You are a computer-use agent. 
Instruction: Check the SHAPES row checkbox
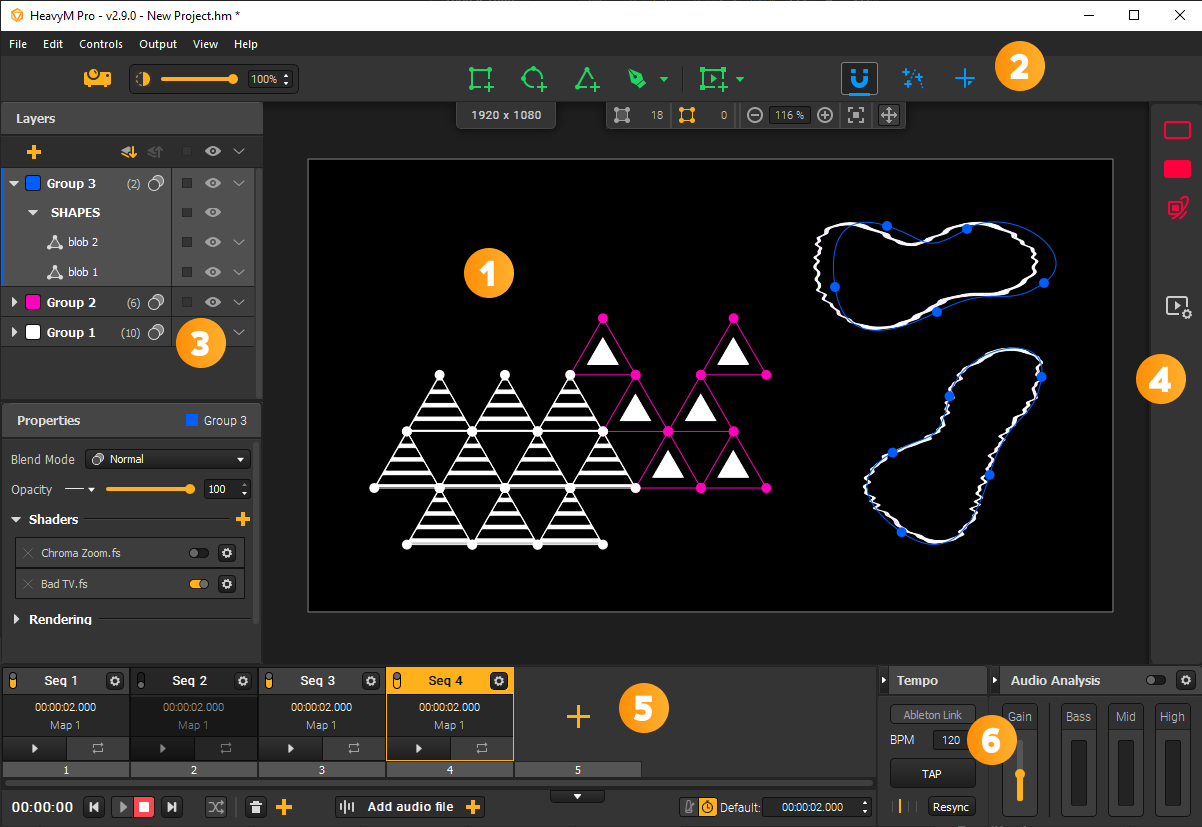tap(186, 213)
